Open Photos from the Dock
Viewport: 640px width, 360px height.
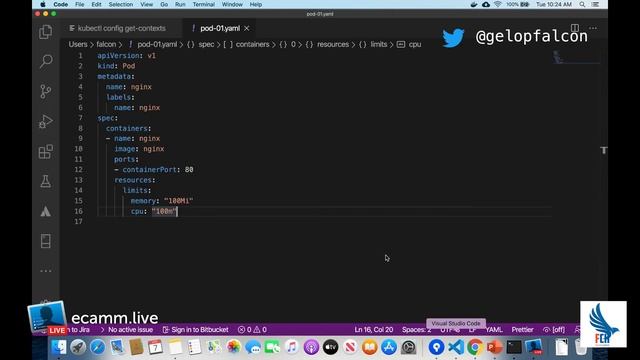click(x=234, y=347)
